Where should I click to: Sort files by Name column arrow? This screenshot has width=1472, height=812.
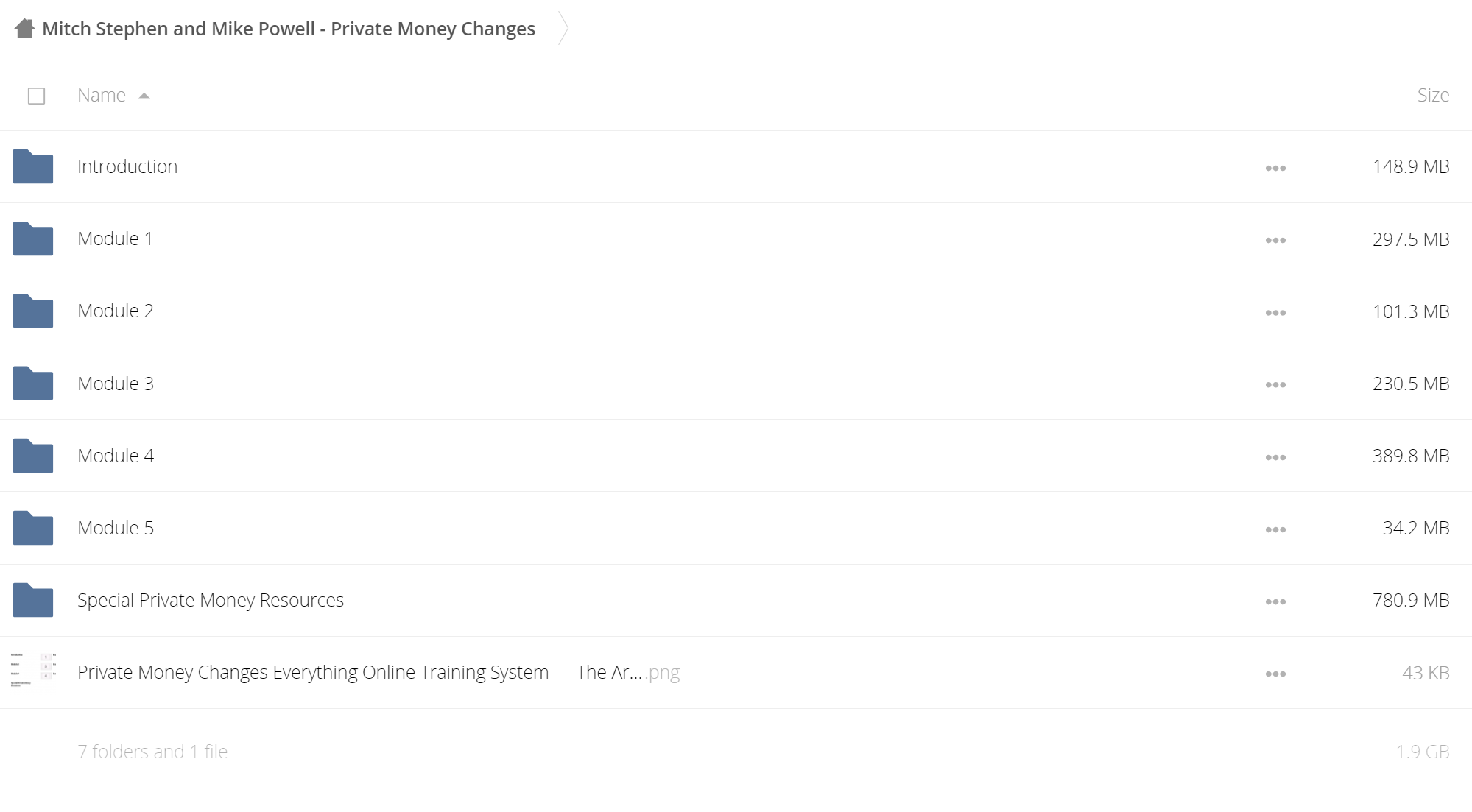coord(144,96)
